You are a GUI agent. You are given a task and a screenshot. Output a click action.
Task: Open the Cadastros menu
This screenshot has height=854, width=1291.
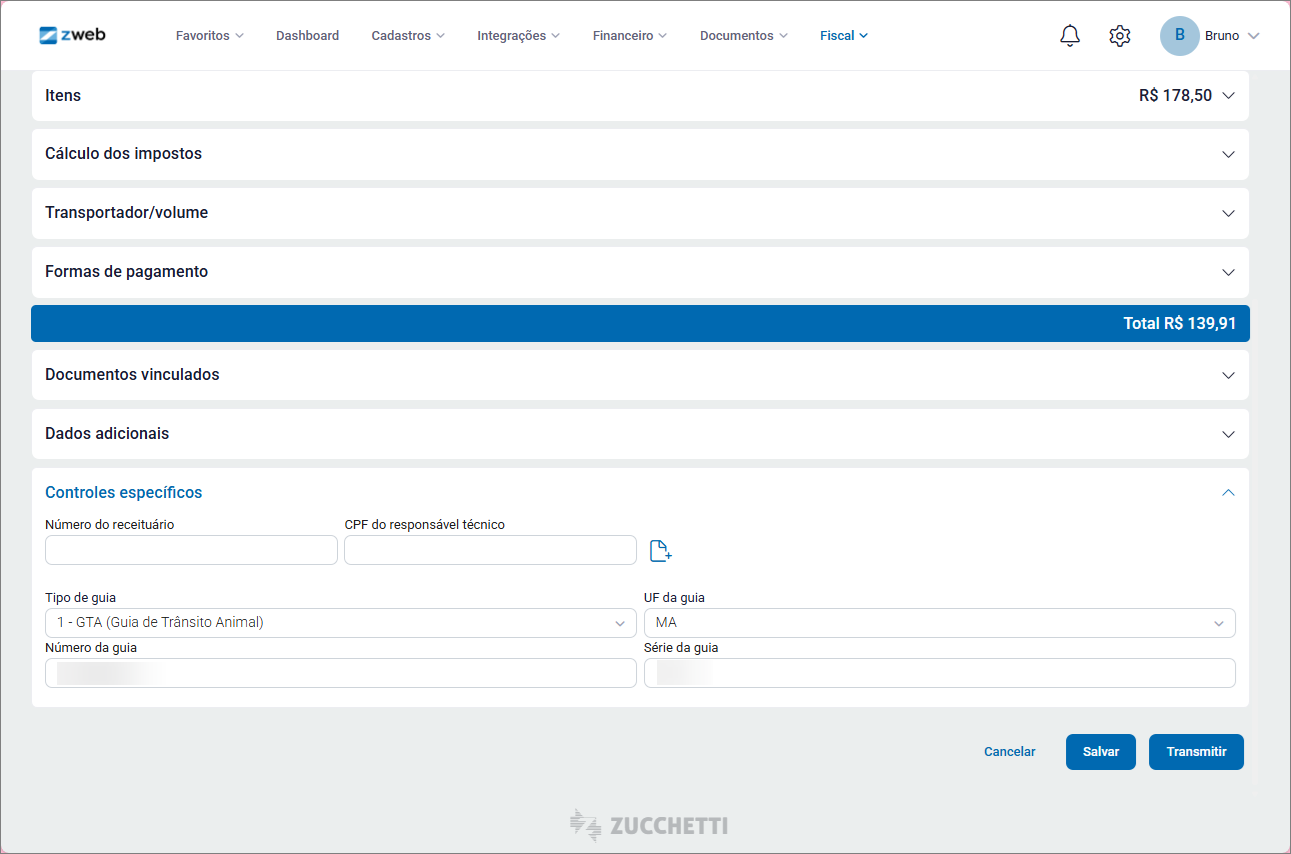point(407,36)
